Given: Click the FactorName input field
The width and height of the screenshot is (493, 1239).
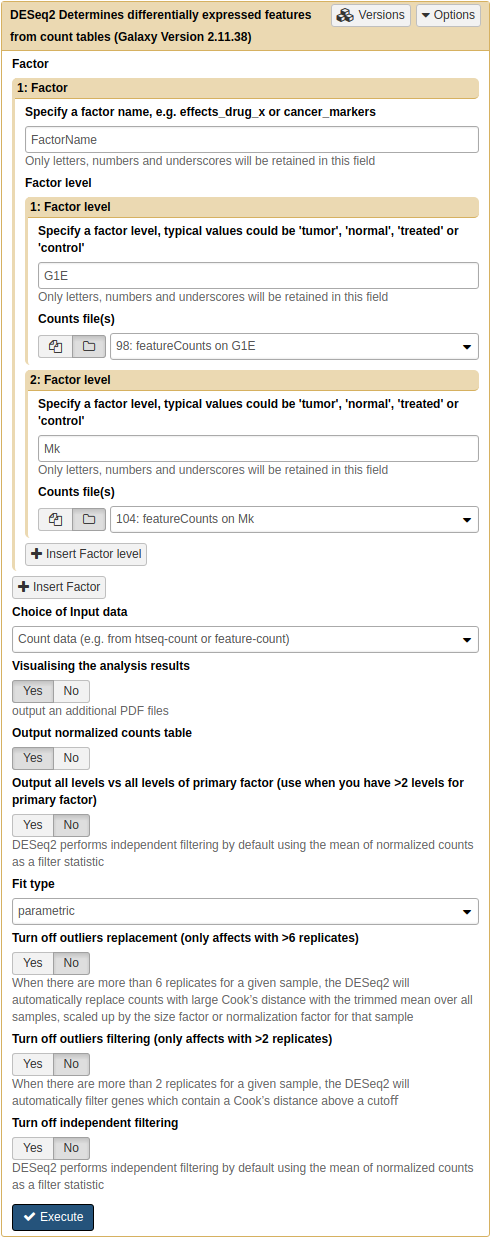Looking at the screenshot, I should tap(252, 139).
